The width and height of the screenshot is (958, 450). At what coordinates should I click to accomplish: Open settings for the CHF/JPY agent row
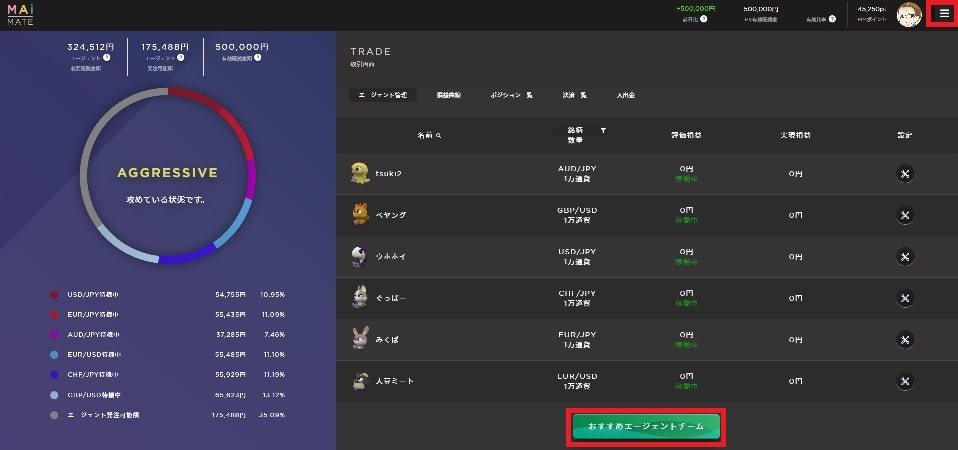coord(905,299)
